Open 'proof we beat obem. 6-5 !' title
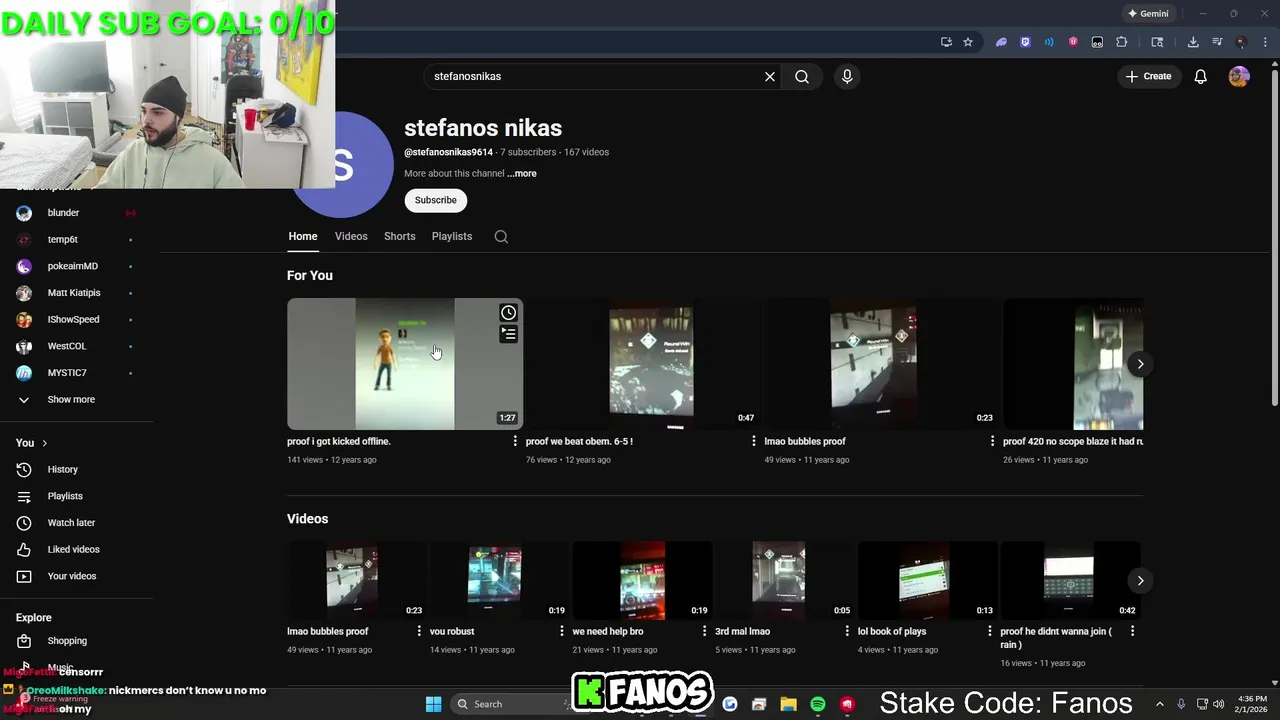This screenshot has height=720, width=1280. tap(579, 441)
